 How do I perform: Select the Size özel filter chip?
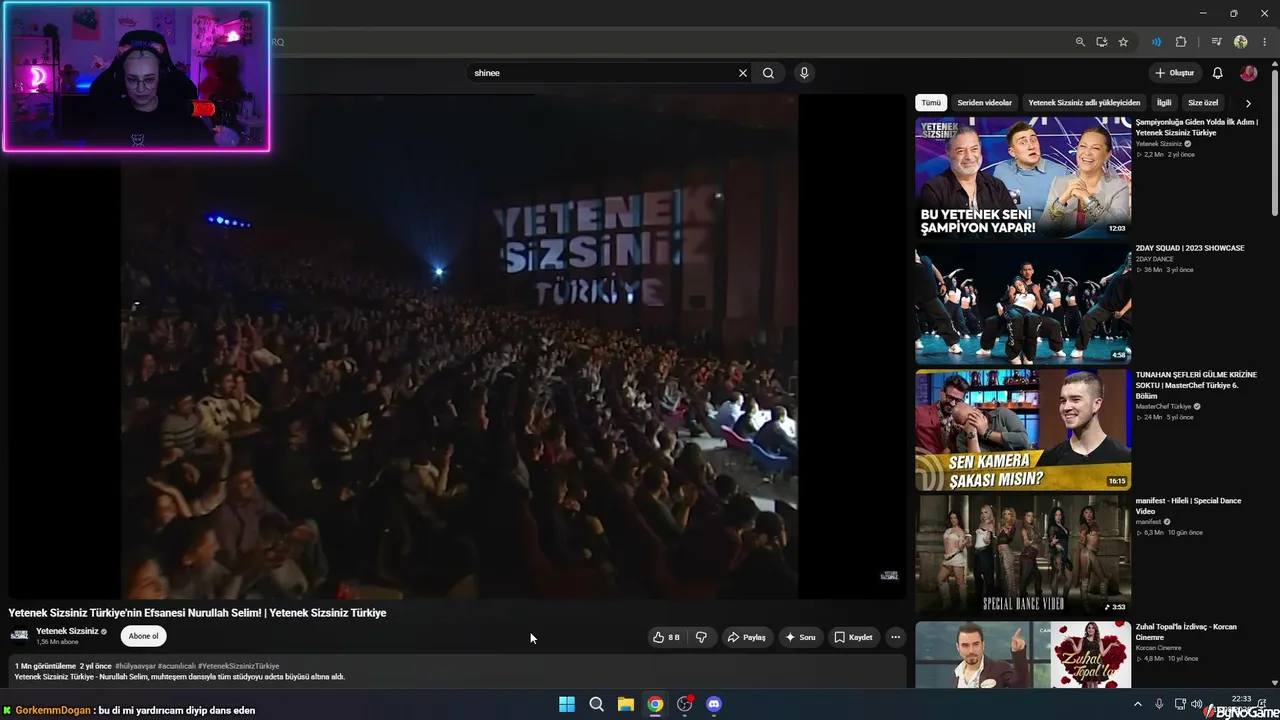(x=1203, y=103)
